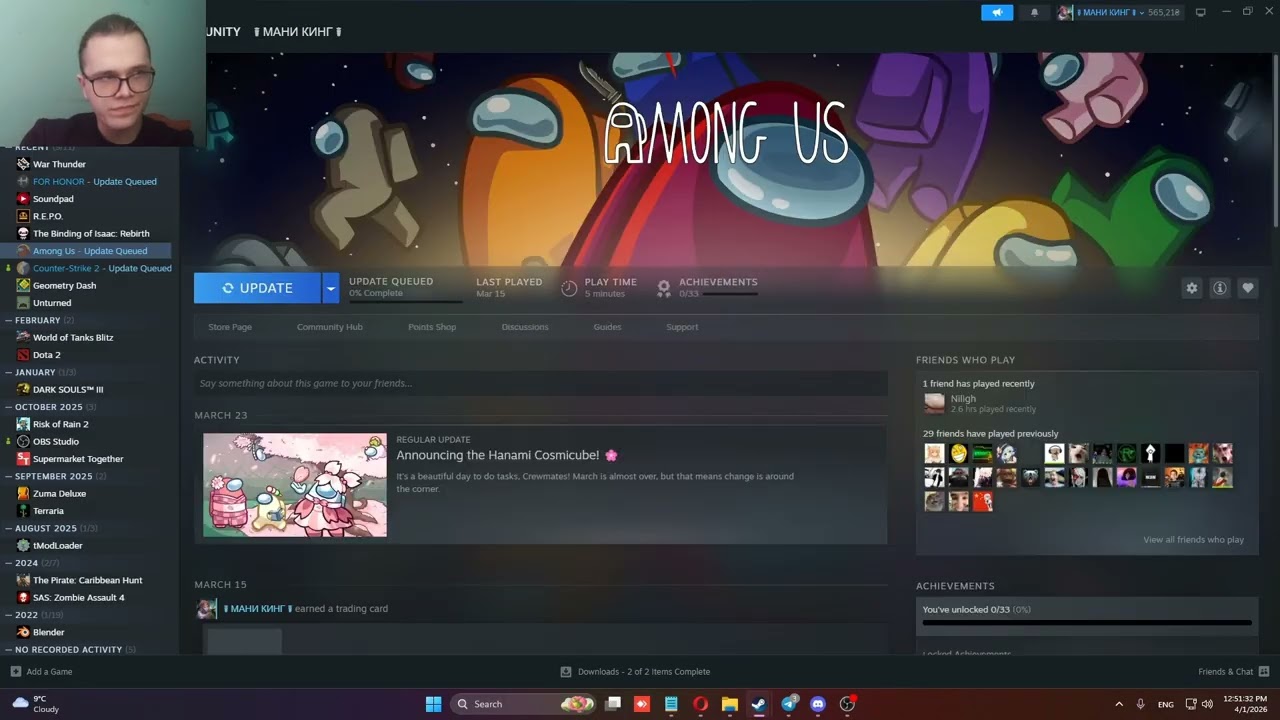1280x720 pixels.
Task: Click the Friends & Chat label
Action: [1225, 672]
